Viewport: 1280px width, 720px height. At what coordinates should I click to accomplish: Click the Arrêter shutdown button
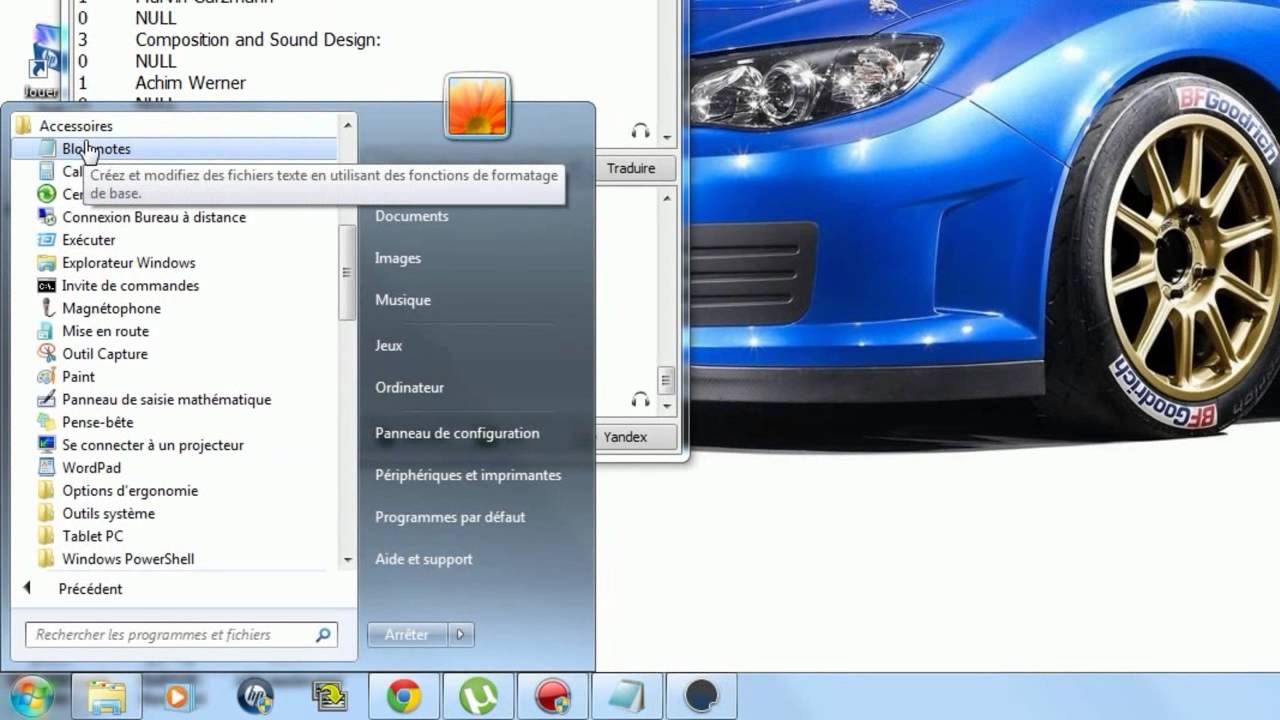pyautogui.click(x=407, y=634)
